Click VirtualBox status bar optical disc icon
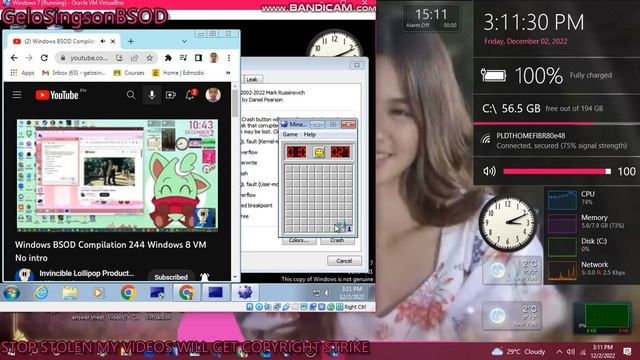The height and width of the screenshot is (360, 640). tap(259, 307)
